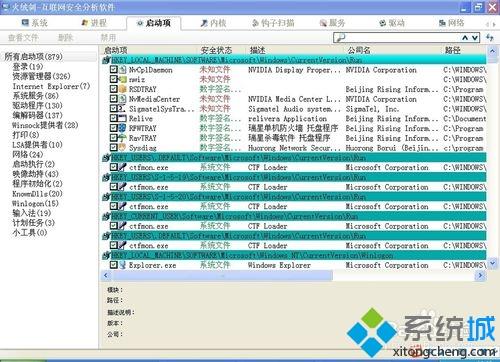
Task: Click the horizontal scrollbar thumb
Action: 221,276
